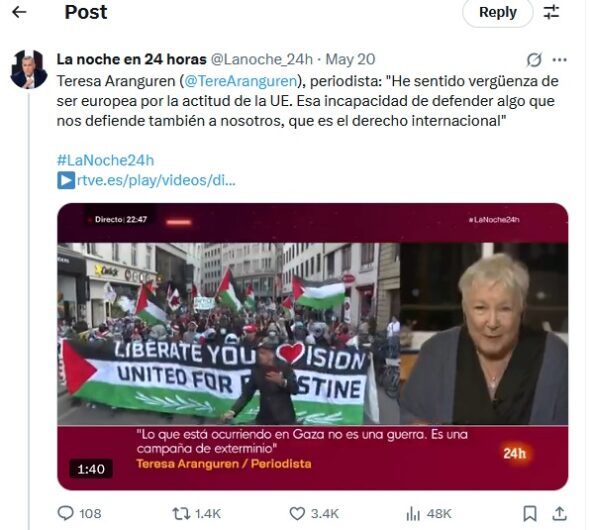
Task: View the 48K post analytics icon
Action: pos(413,513)
